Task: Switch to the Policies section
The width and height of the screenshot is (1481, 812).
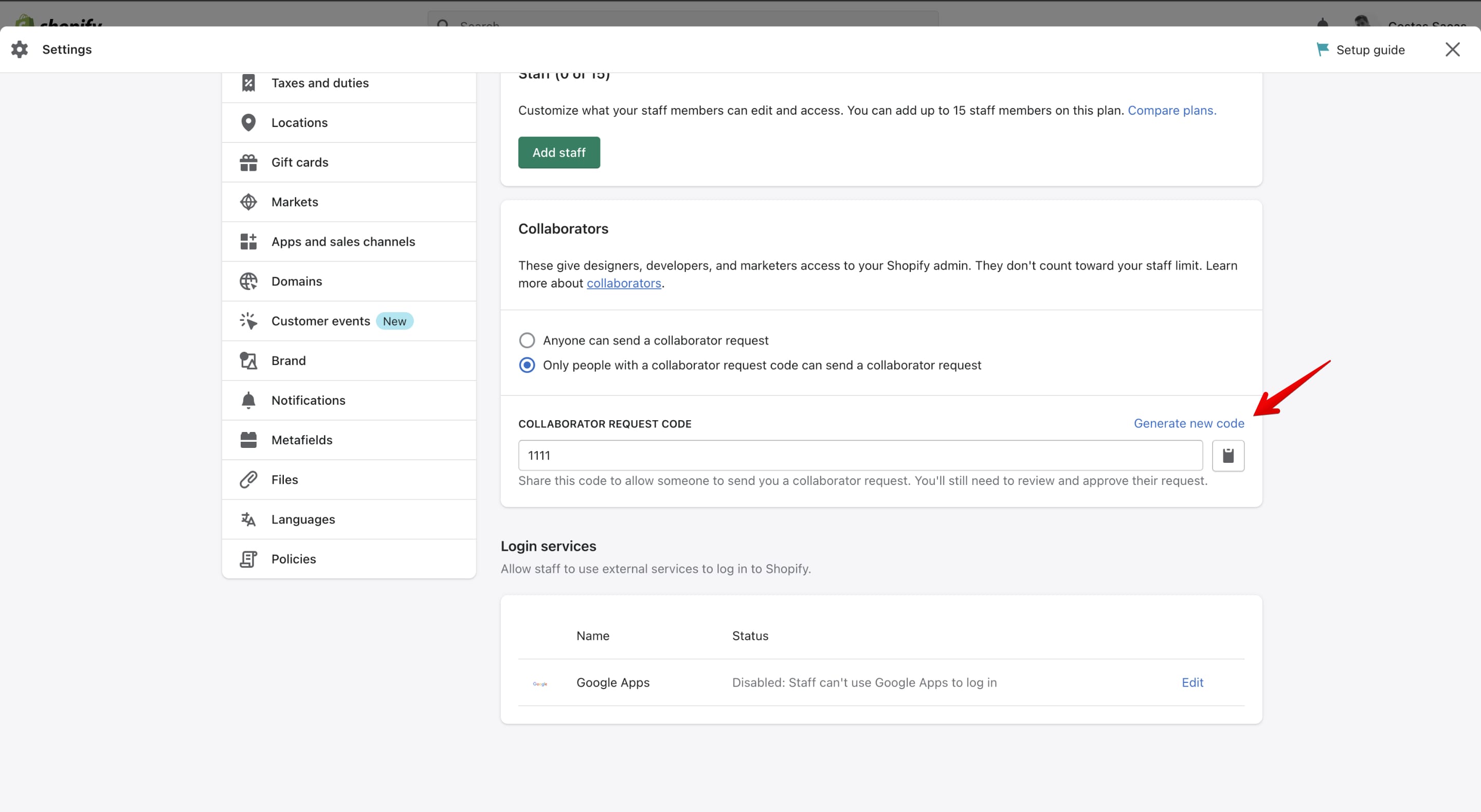Action: coord(293,558)
